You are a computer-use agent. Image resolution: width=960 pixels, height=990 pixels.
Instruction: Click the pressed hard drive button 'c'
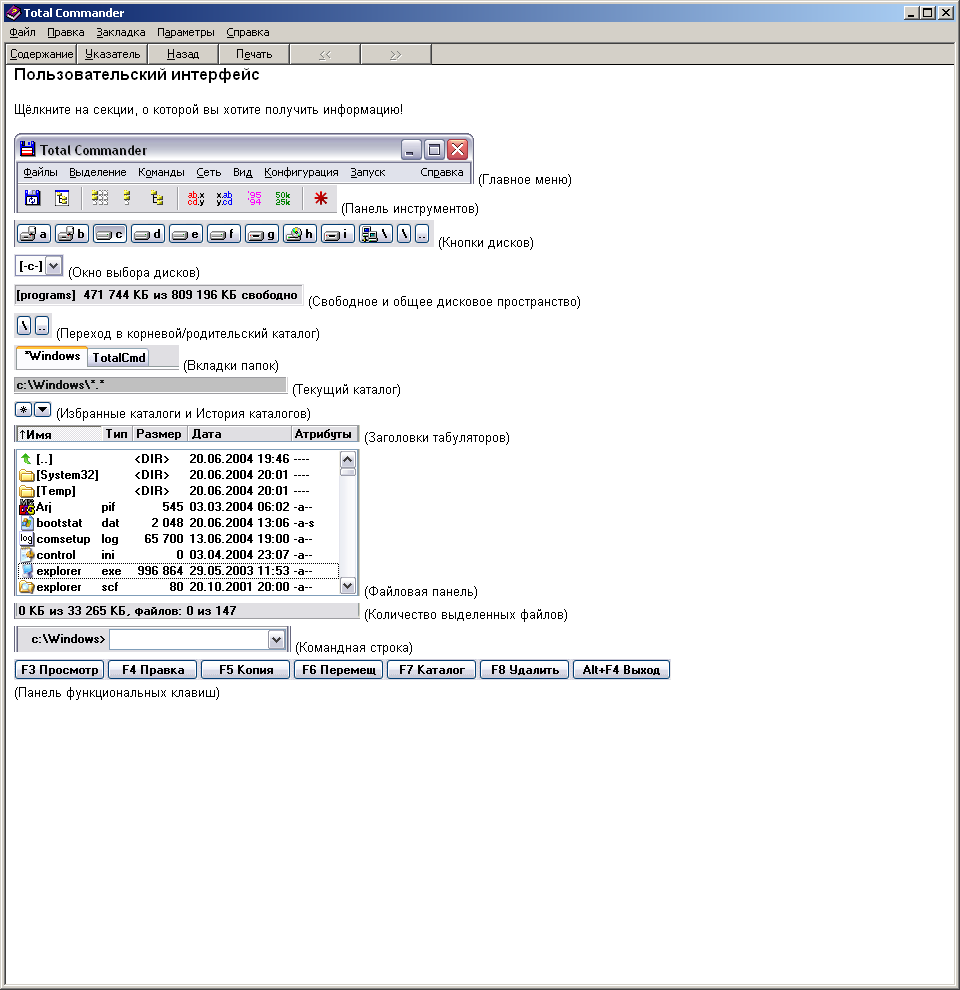(x=110, y=234)
